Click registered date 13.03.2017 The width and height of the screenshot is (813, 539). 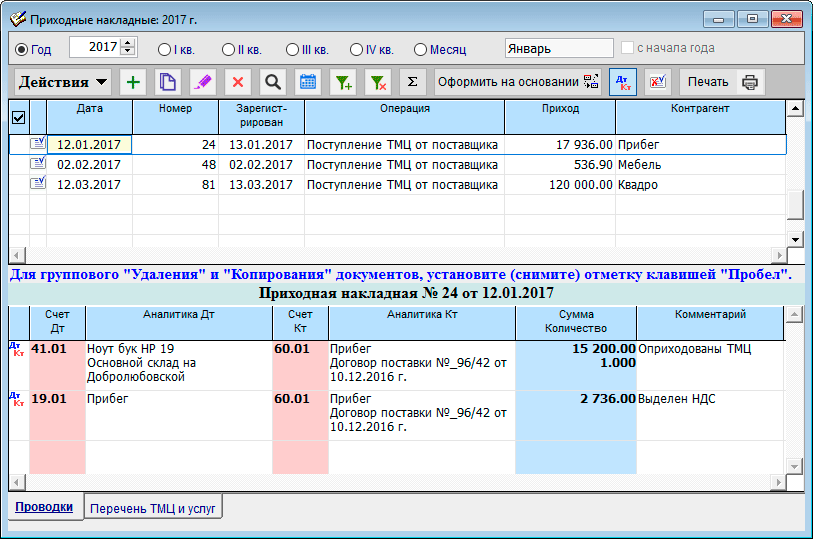click(x=261, y=185)
